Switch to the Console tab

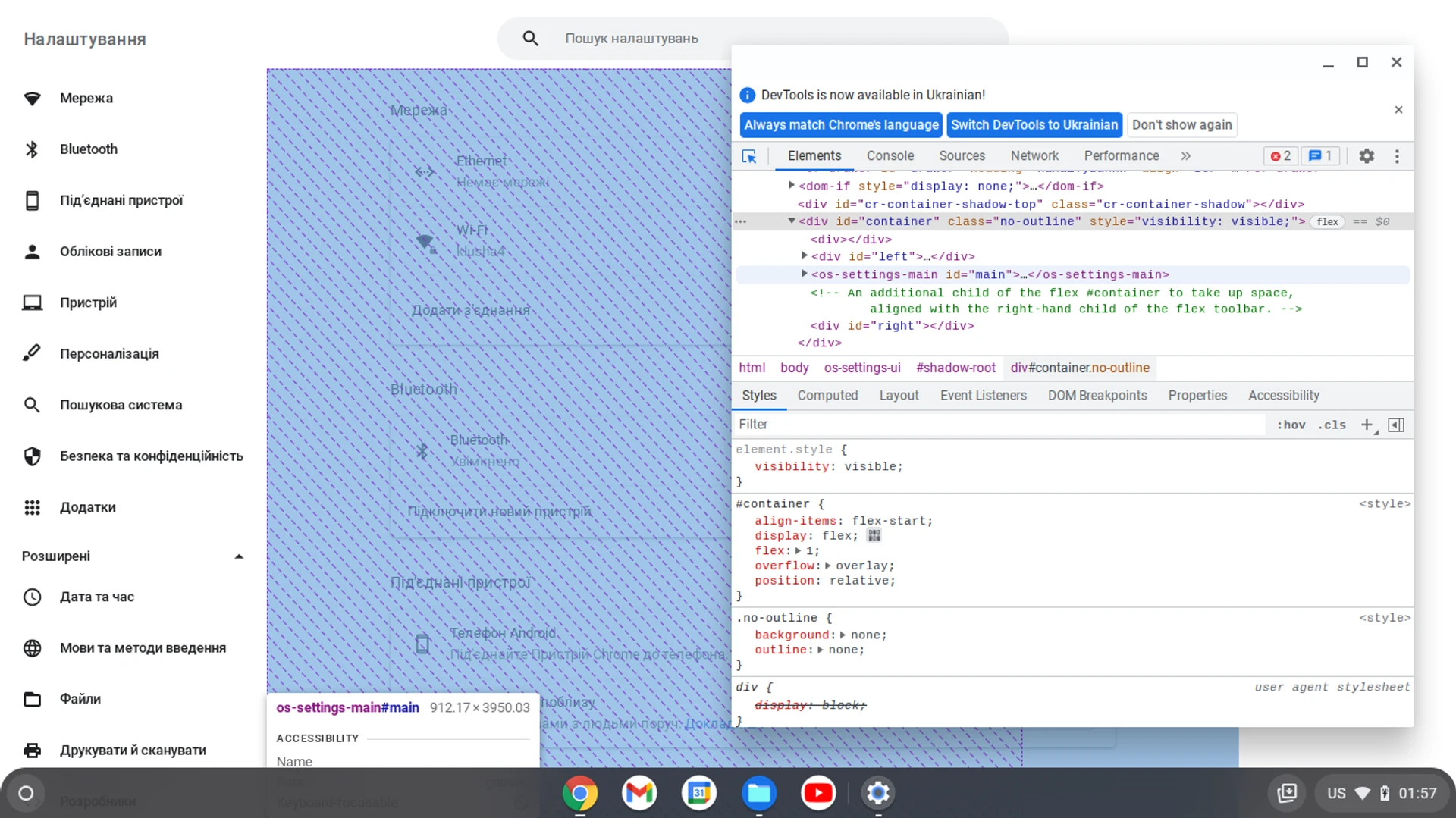click(890, 155)
